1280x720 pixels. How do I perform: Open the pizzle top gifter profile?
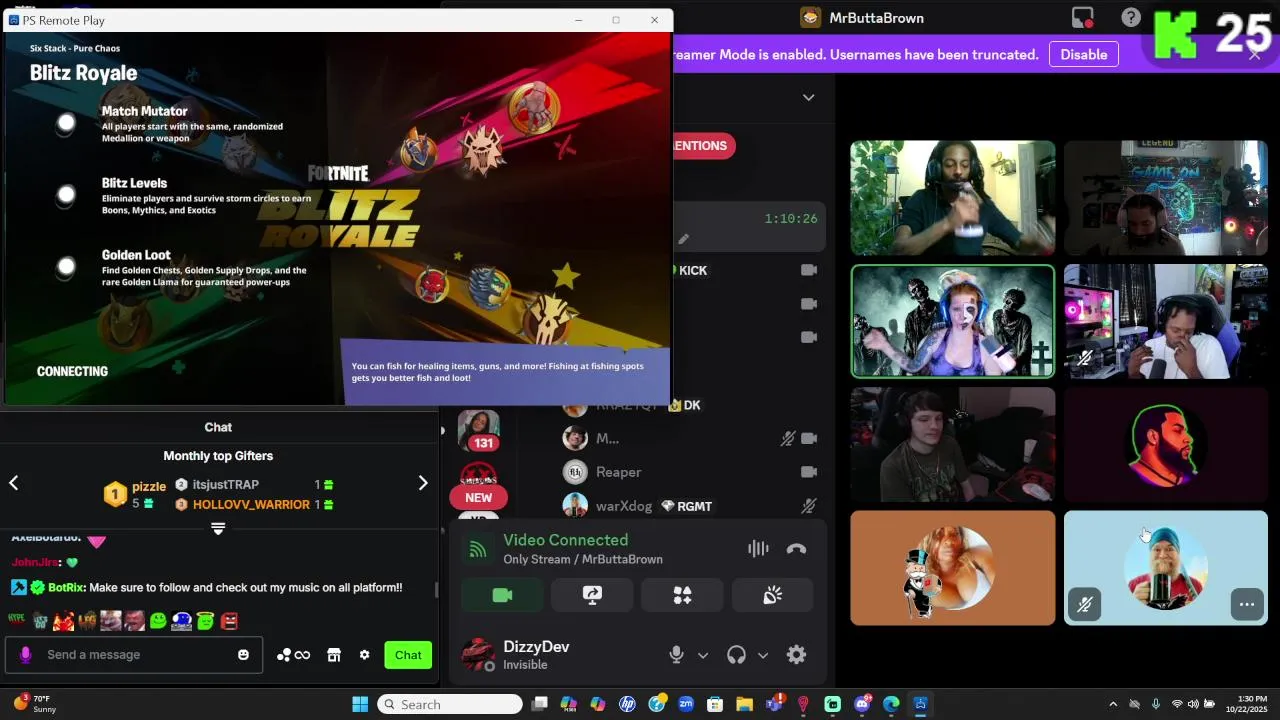[149, 486]
